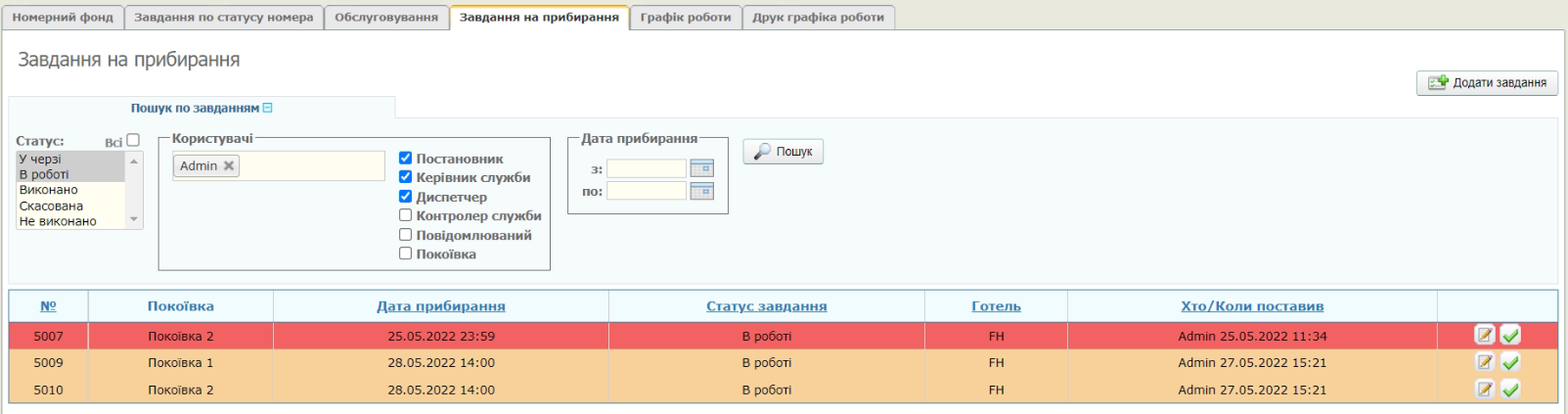Image resolution: width=1568 pixels, height=414 pixels.
Task: Open edit icon for task 5009
Action: 1484,362
